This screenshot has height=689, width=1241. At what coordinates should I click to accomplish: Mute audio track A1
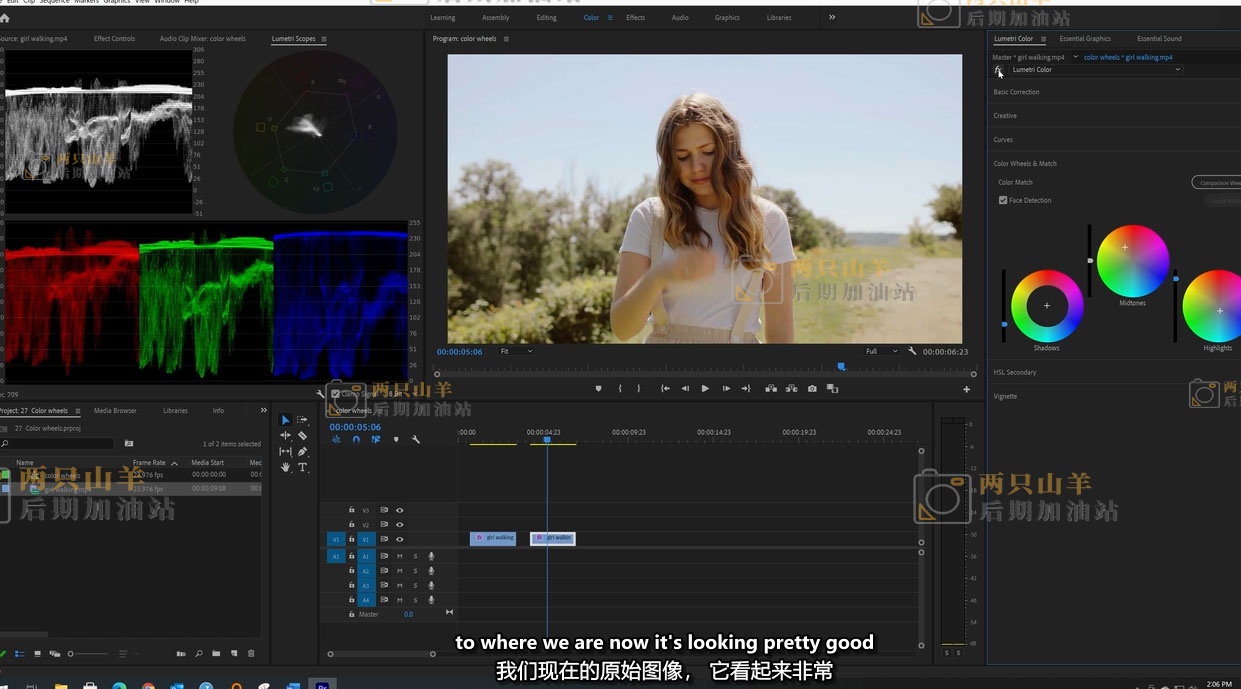tap(399, 556)
